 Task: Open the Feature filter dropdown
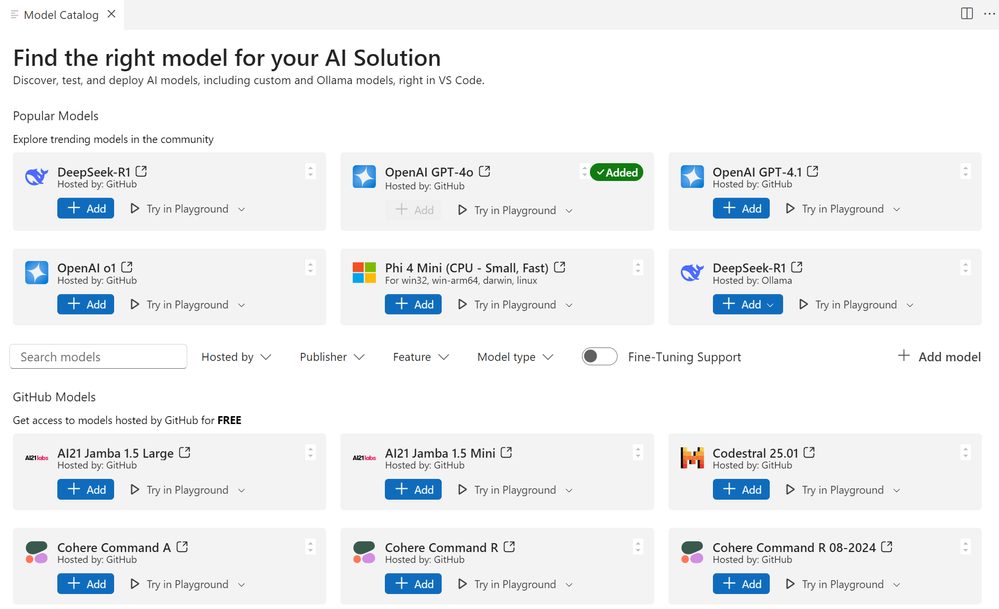click(421, 357)
